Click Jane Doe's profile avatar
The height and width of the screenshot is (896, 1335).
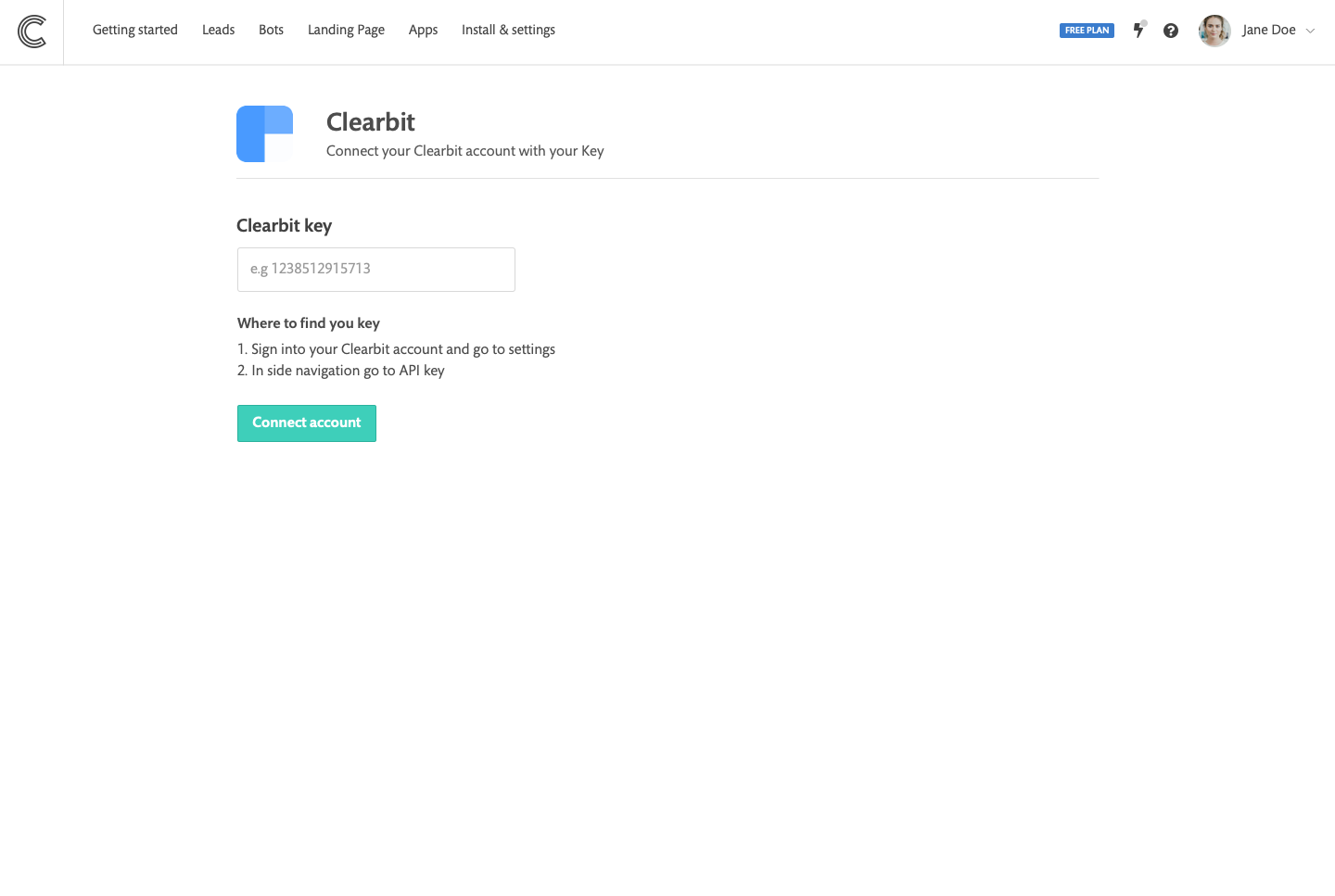[1214, 31]
